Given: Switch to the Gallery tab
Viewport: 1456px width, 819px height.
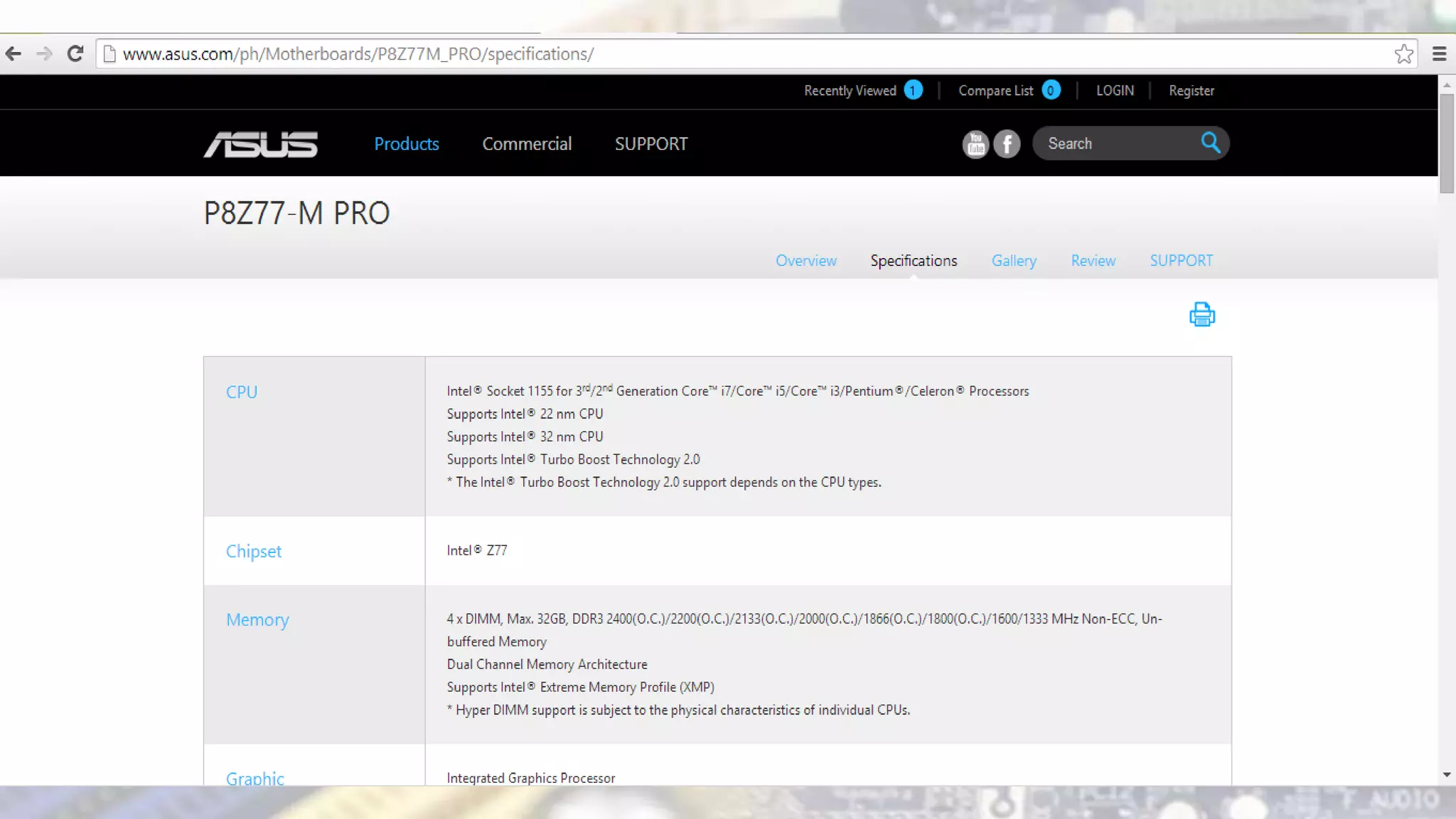Looking at the screenshot, I should click(1014, 261).
